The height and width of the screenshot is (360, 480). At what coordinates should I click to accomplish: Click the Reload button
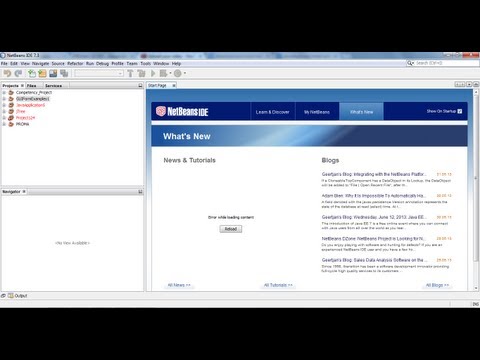pos(231,229)
